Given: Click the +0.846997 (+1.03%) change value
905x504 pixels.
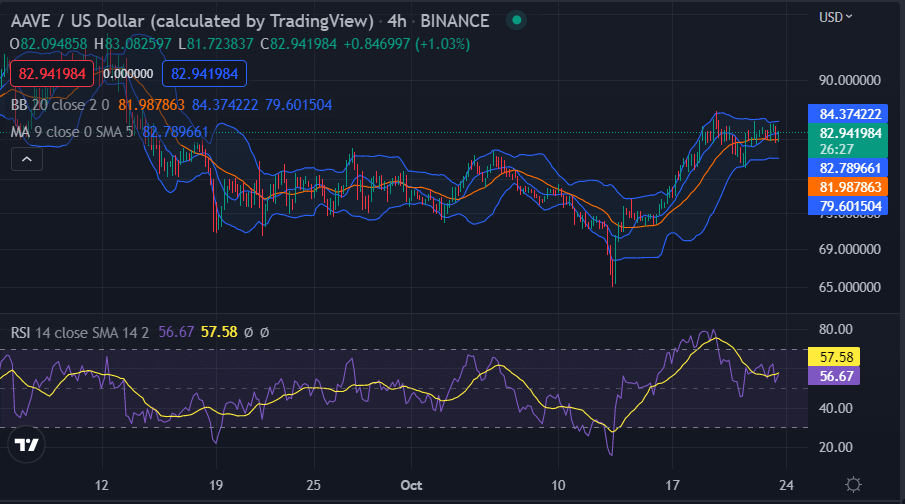Looking at the screenshot, I should point(407,44).
